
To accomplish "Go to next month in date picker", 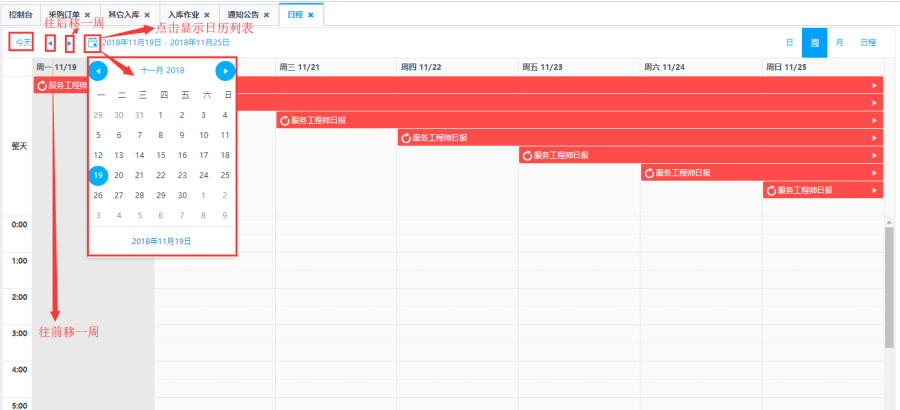I will 225,71.
